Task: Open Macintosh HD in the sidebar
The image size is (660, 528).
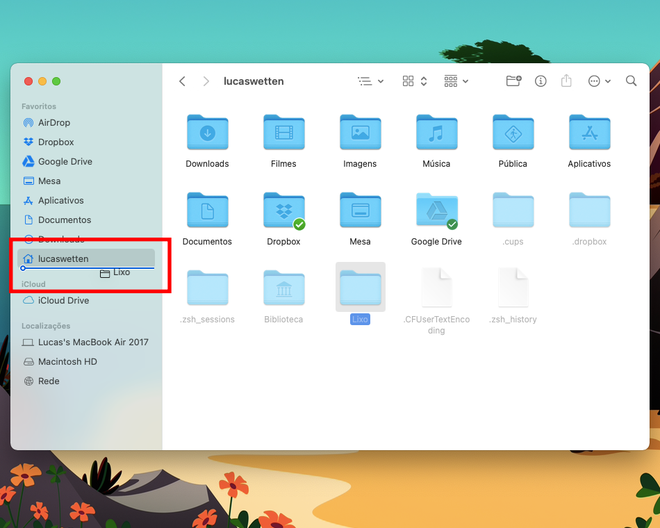Action: pos(86,361)
